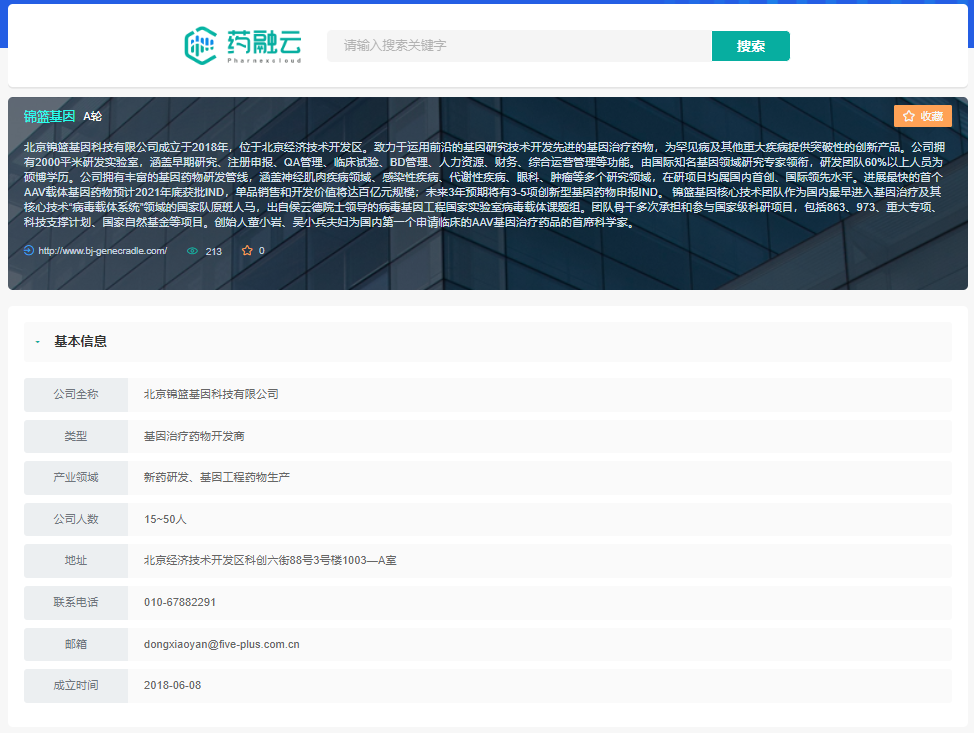Collapse the 基本信息 section arrow
This screenshot has width=974, height=733.
coord(38,342)
